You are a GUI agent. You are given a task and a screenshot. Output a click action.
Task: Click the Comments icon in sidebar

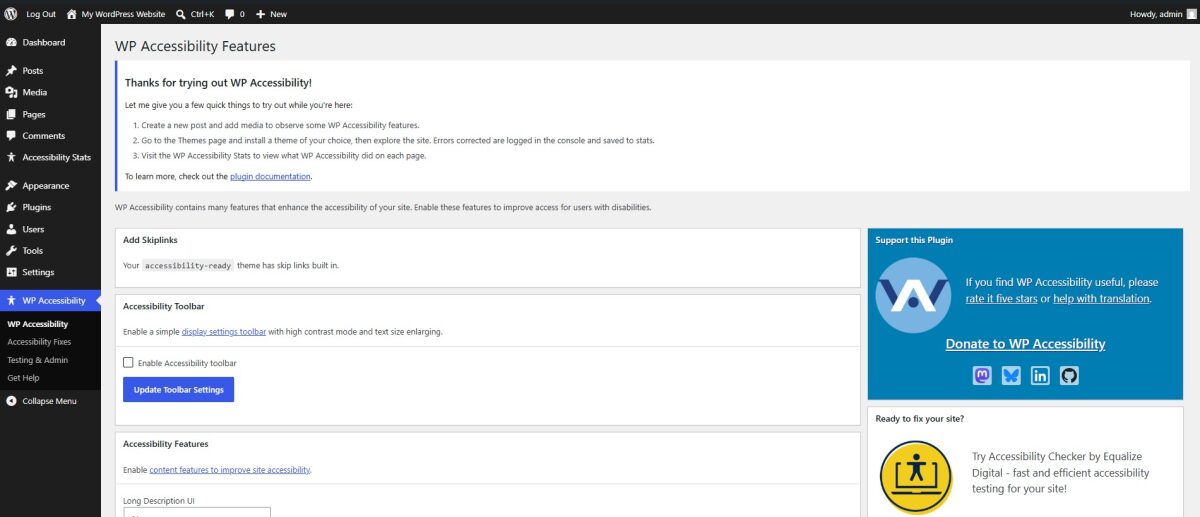pos(11,136)
